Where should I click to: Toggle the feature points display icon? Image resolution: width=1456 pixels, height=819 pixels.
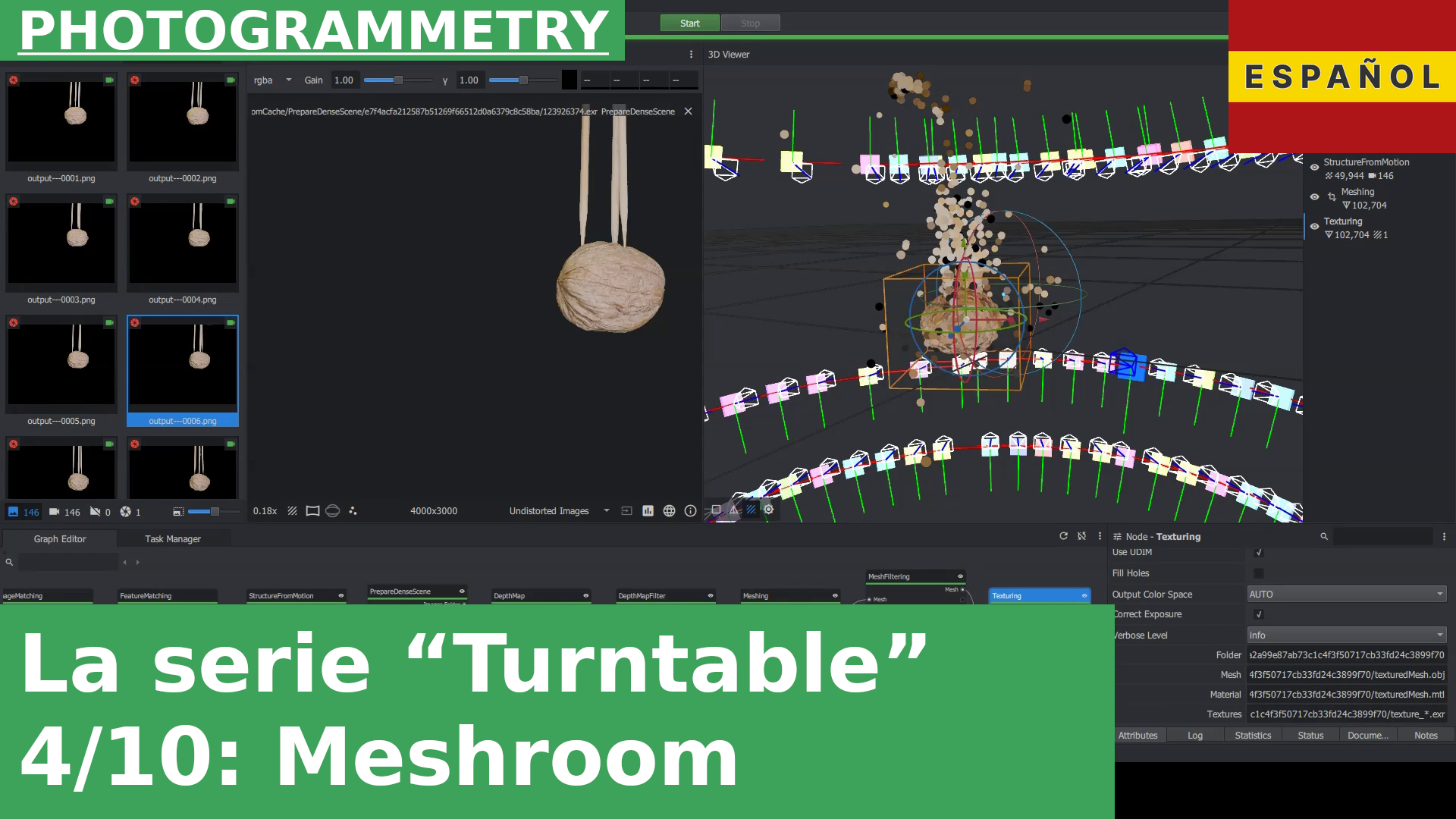353,511
